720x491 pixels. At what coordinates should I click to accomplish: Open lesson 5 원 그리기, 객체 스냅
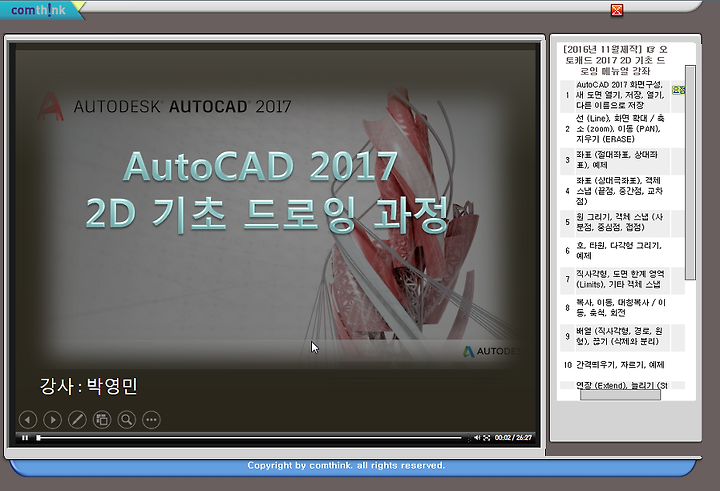(619, 222)
